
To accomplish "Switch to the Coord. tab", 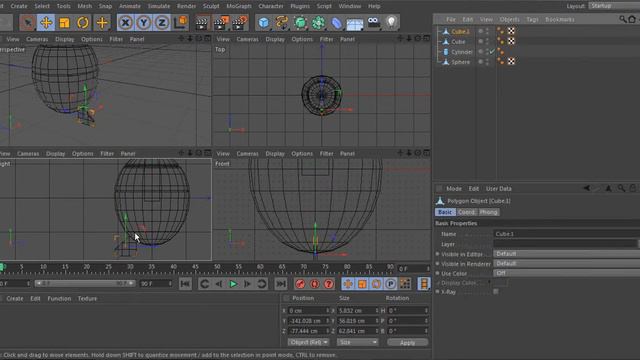I will pos(467,212).
